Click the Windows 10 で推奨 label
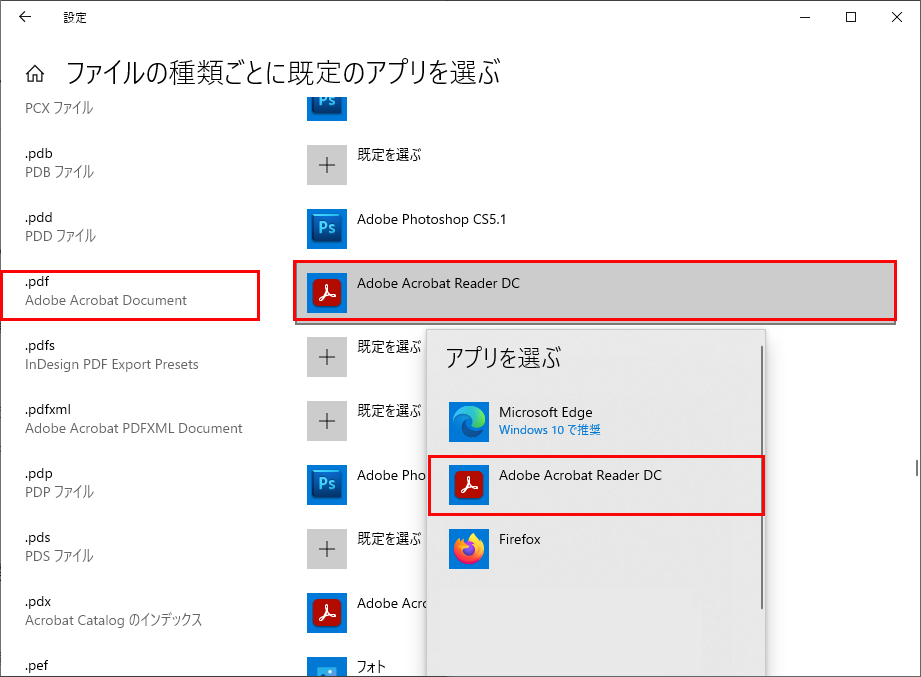The height and width of the screenshot is (677, 921). [x=549, y=430]
